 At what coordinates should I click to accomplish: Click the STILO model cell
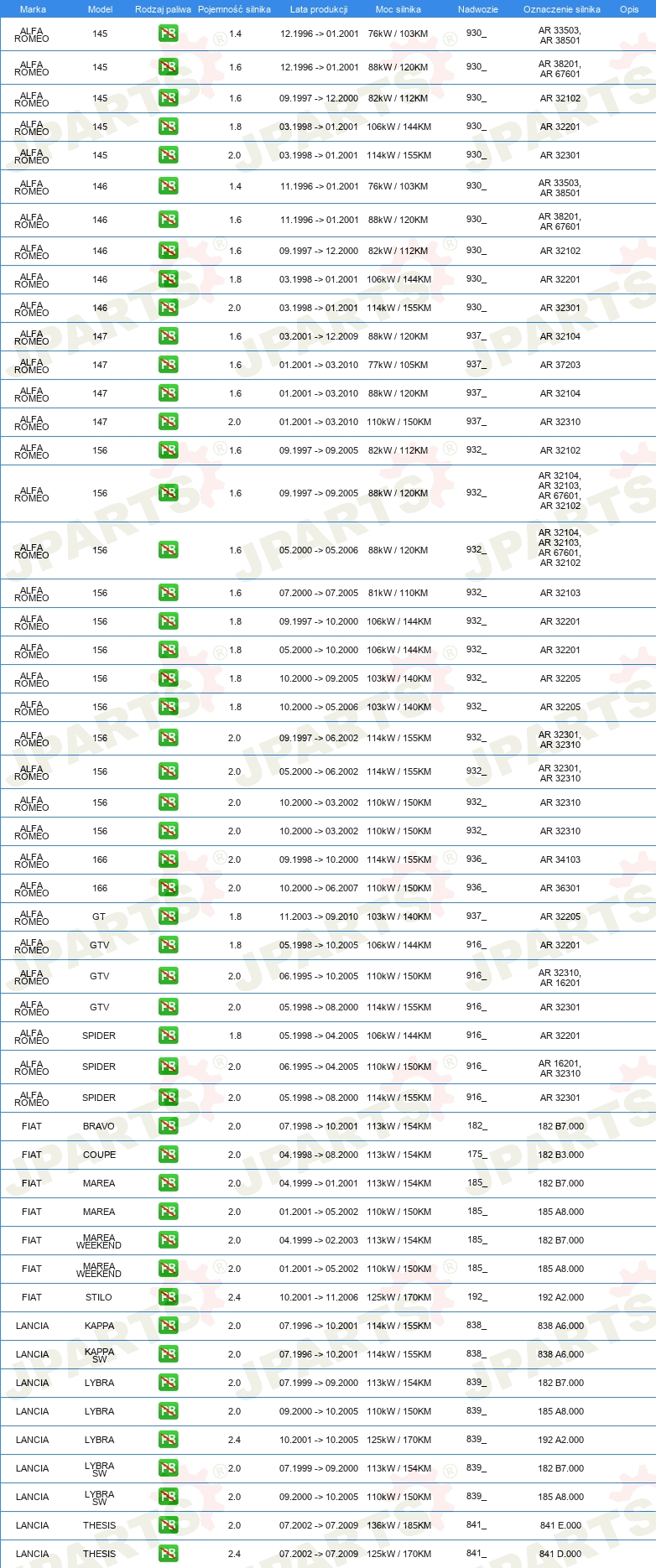point(99,1297)
